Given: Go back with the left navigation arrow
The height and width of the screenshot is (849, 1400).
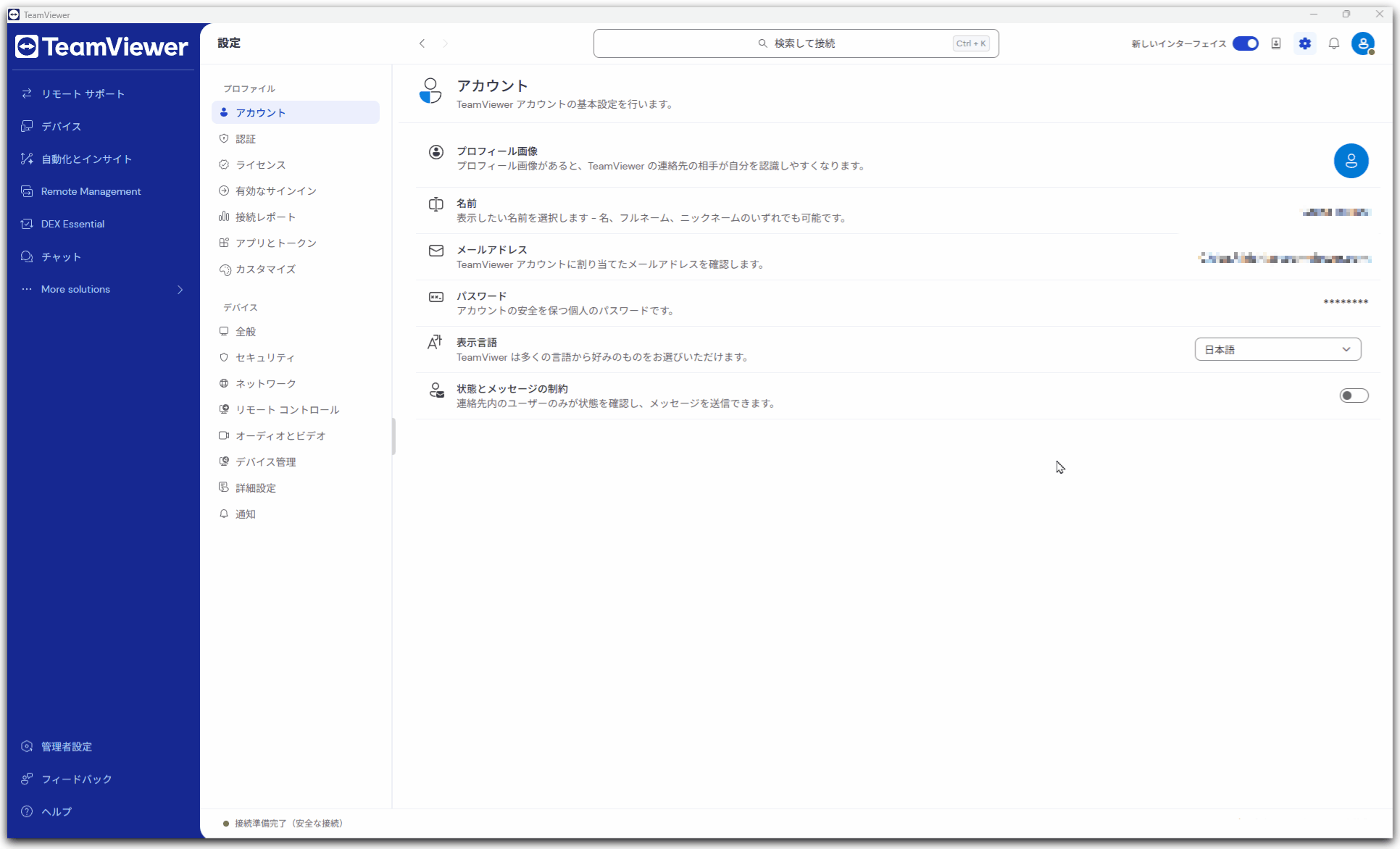Looking at the screenshot, I should pyautogui.click(x=422, y=43).
